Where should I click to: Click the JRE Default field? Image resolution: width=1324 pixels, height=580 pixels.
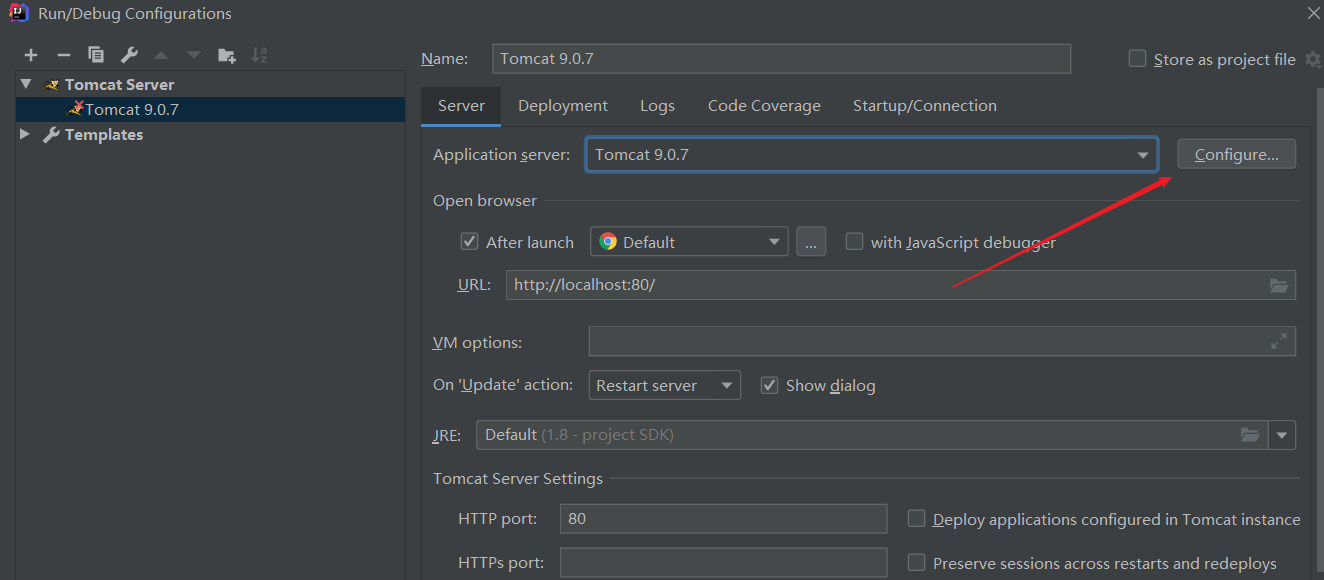click(x=873, y=435)
